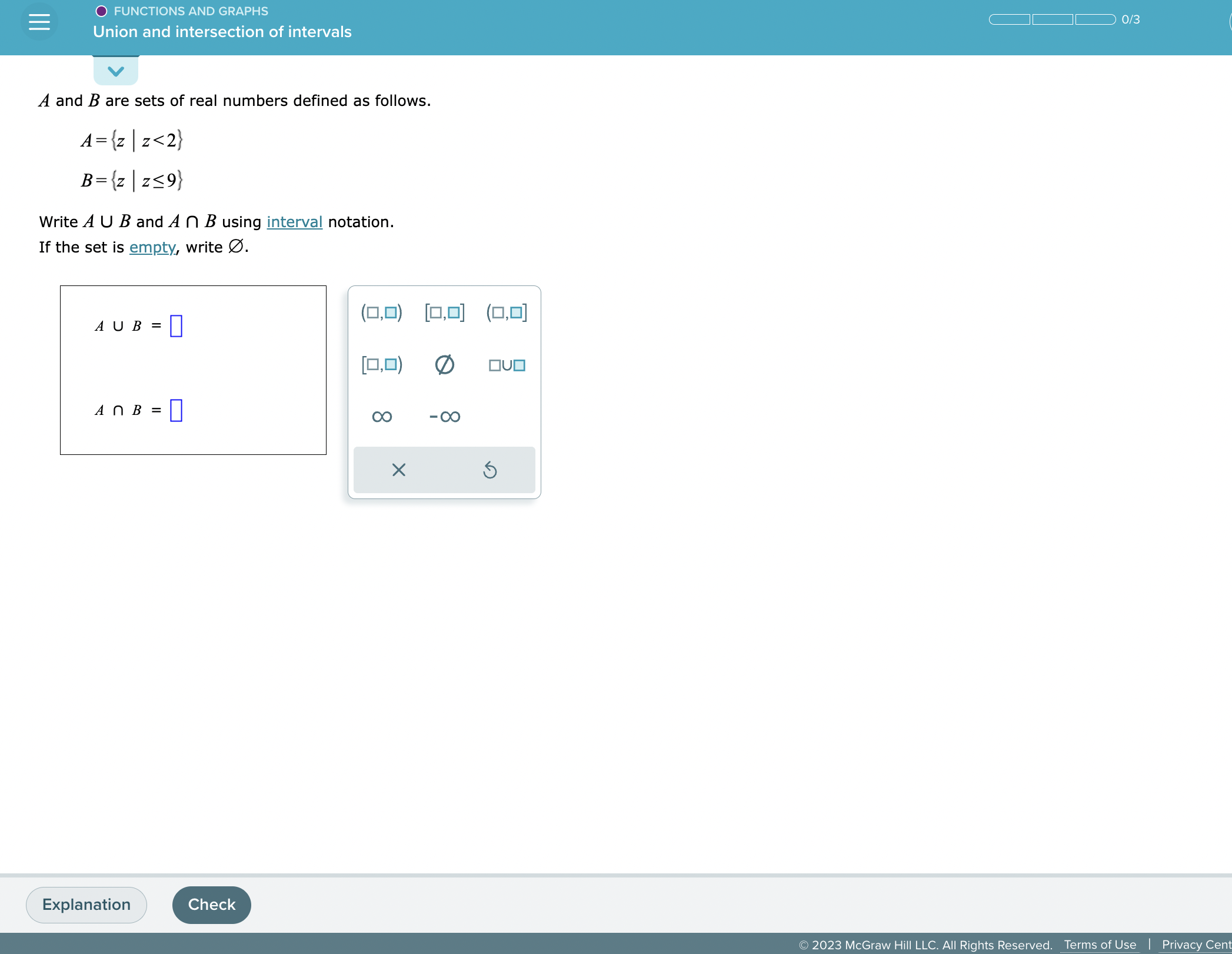The image size is (1232, 954).
Task: Select open interval notation (□,□)
Action: click(381, 312)
